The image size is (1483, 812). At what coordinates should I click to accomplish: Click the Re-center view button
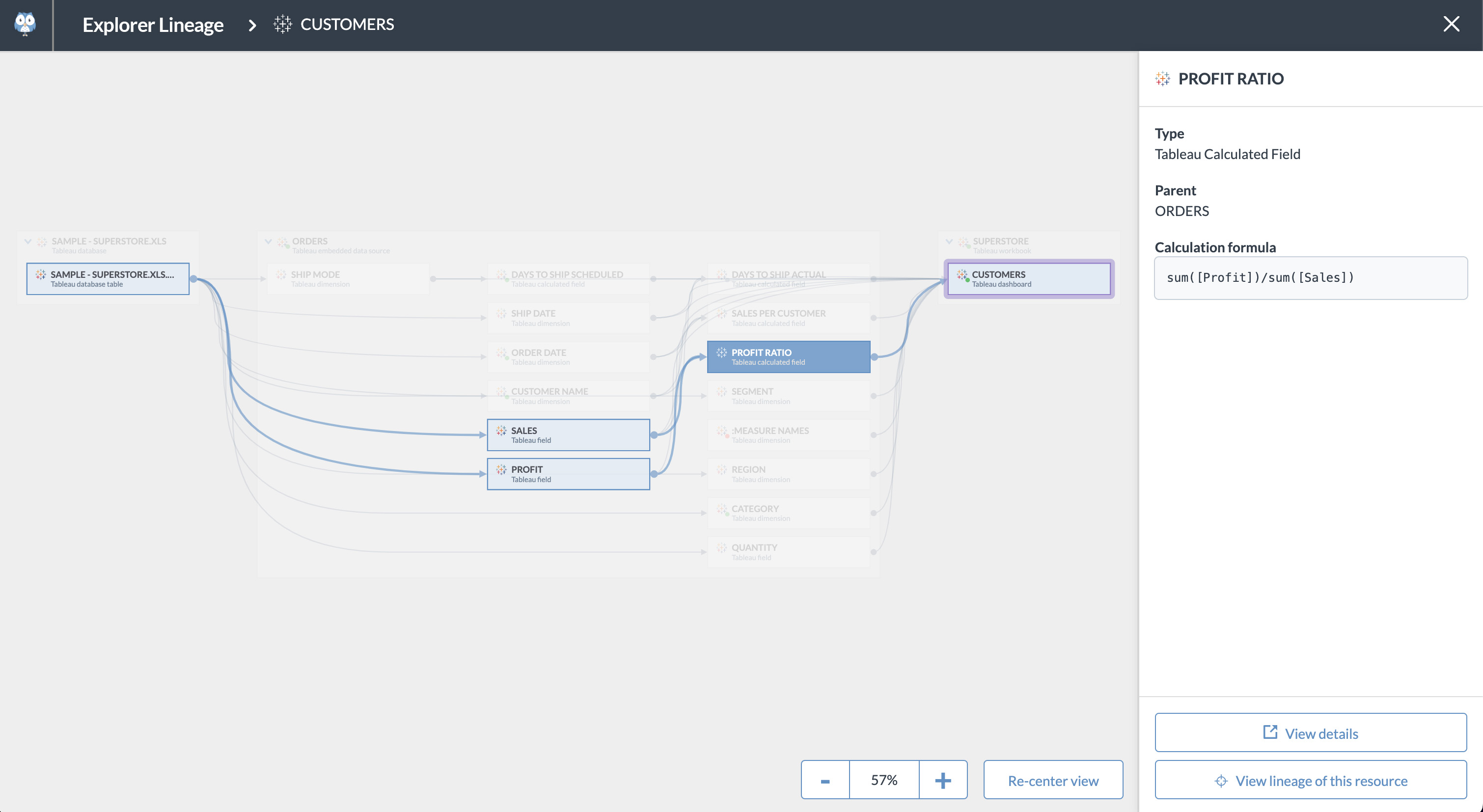pyautogui.click(x=1053, y=780)
